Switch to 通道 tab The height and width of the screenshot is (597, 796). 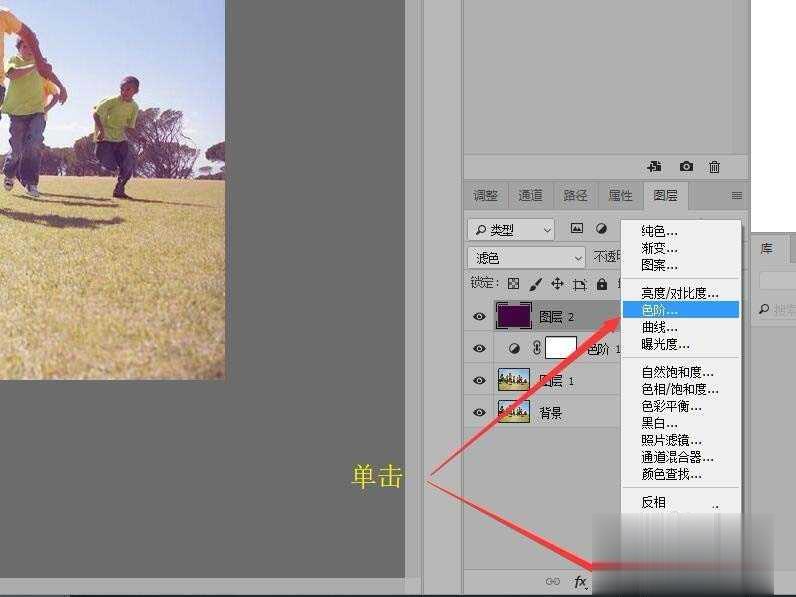(530, 195)
